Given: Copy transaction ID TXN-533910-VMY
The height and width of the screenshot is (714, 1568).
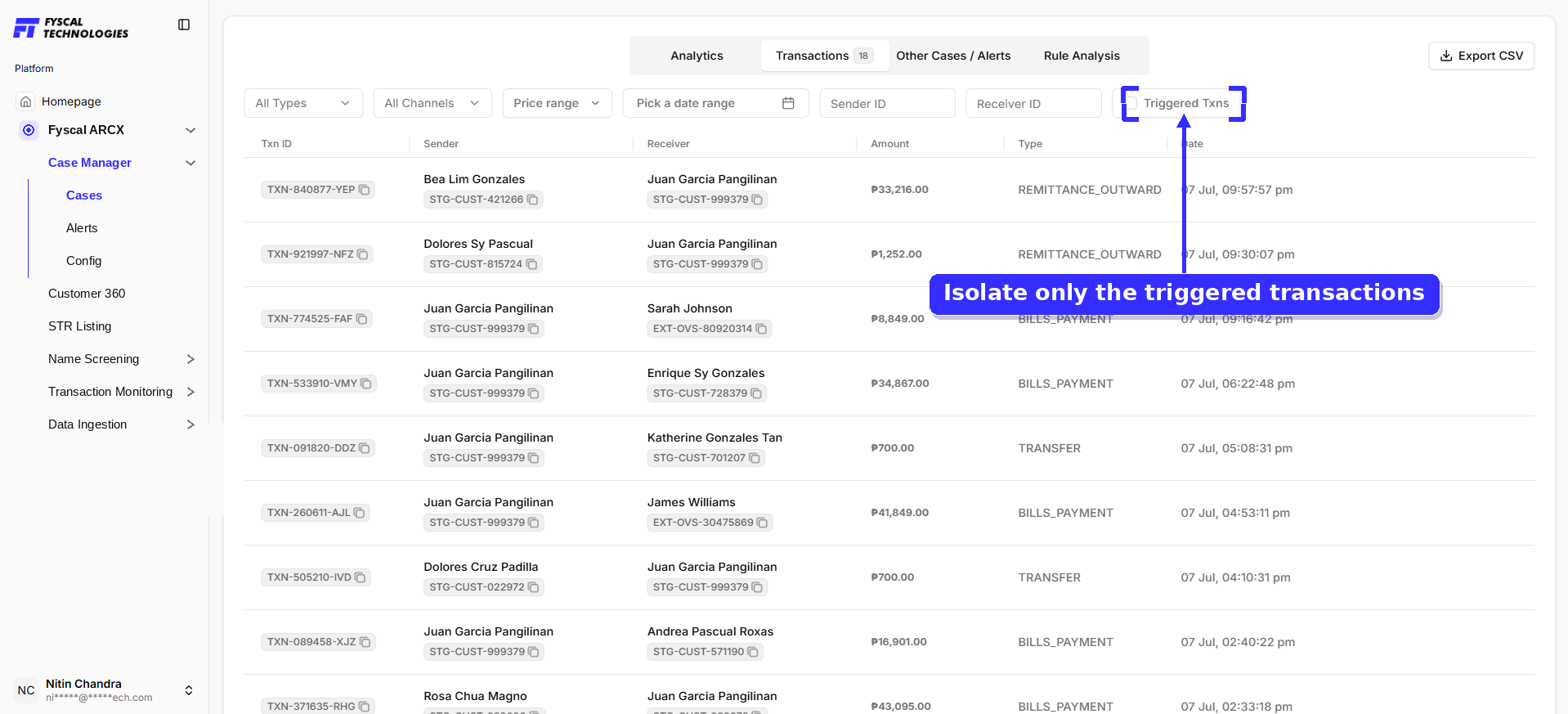Looking at the screenshot, I should pyautogui.click(x=366, y=384).
